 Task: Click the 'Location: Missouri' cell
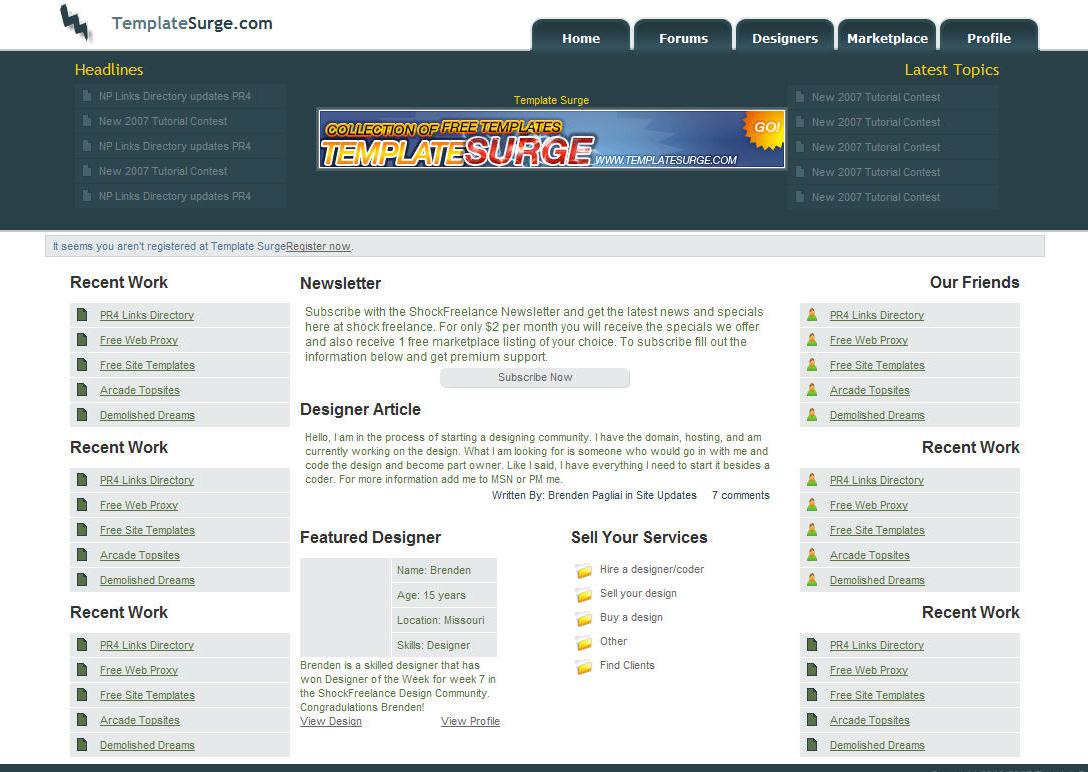pyautogui.click(x=444, y=620)
